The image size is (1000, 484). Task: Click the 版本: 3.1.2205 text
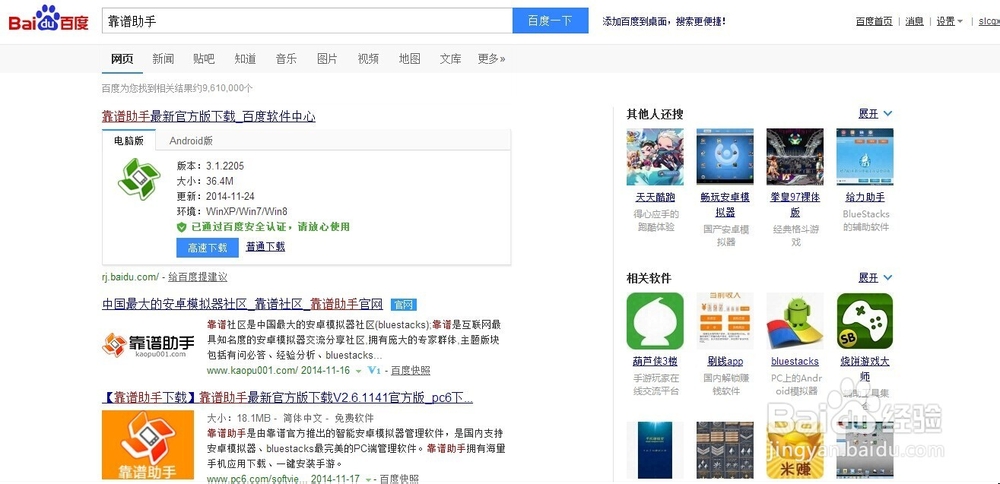click(210, 166)
